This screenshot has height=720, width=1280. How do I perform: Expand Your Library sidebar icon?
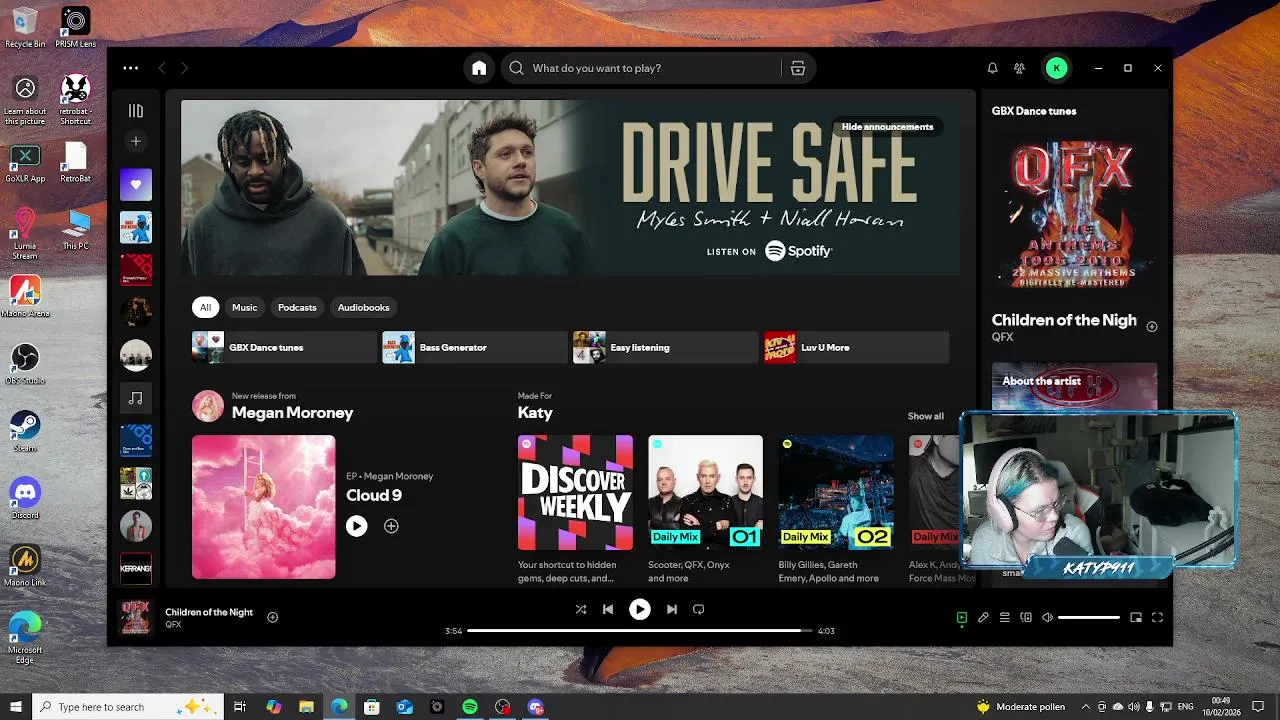pos(136,111)
